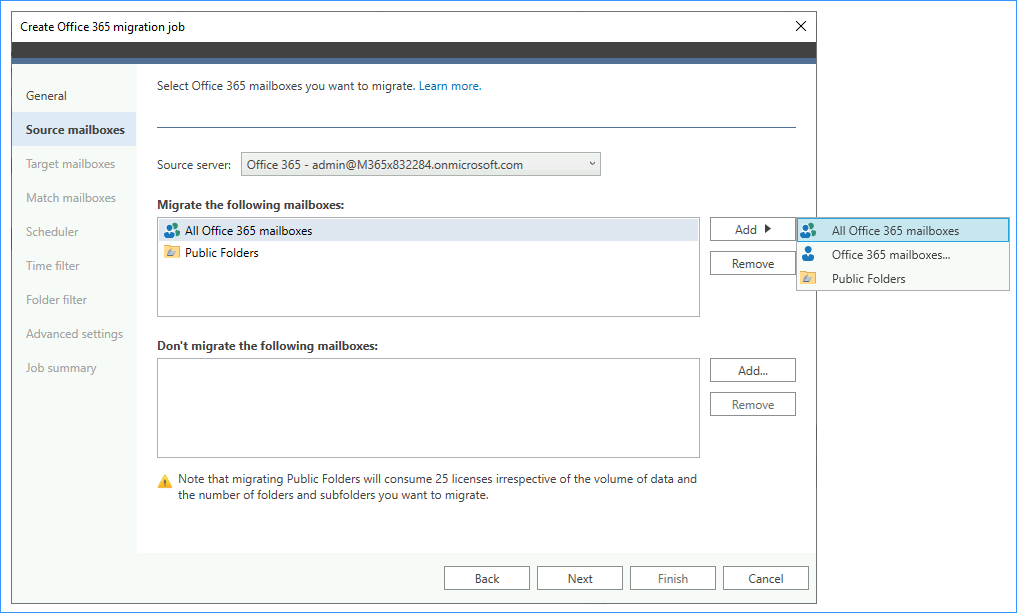Click the folder icon next to Public Folders in submenu
1017x613 pixels.
click(x=808, y=278)
